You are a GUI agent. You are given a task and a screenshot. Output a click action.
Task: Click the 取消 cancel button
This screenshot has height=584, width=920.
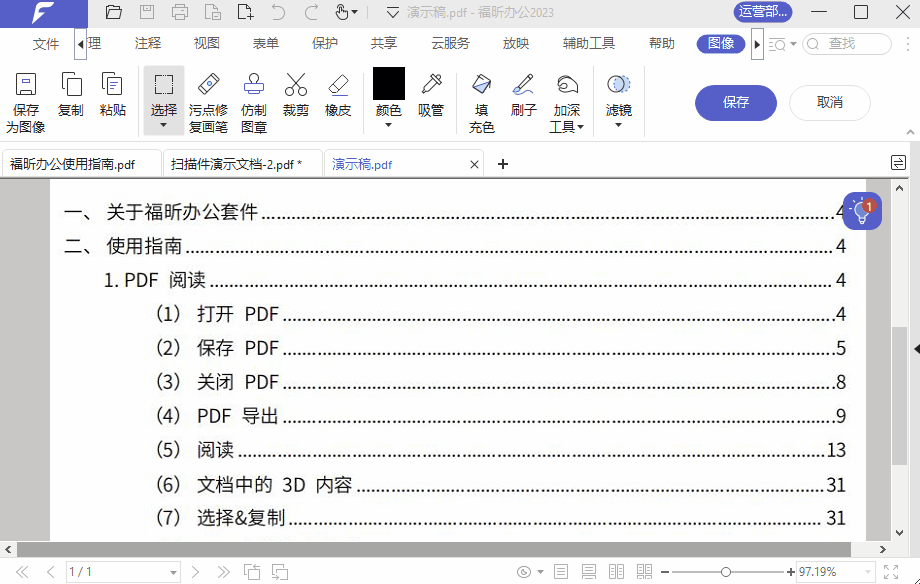coord(830,103)
